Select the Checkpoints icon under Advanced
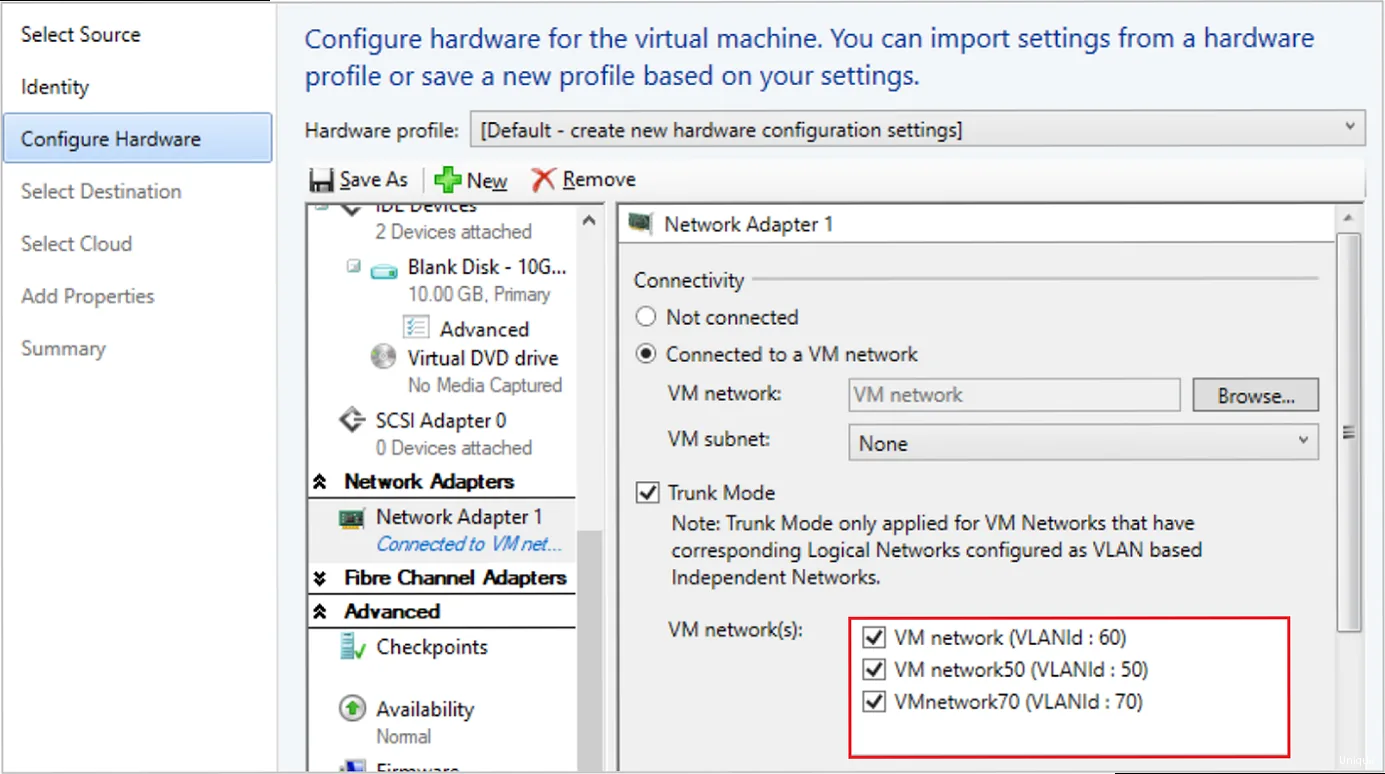Screen dimensions: 1385x774 (x=352, y=647)
